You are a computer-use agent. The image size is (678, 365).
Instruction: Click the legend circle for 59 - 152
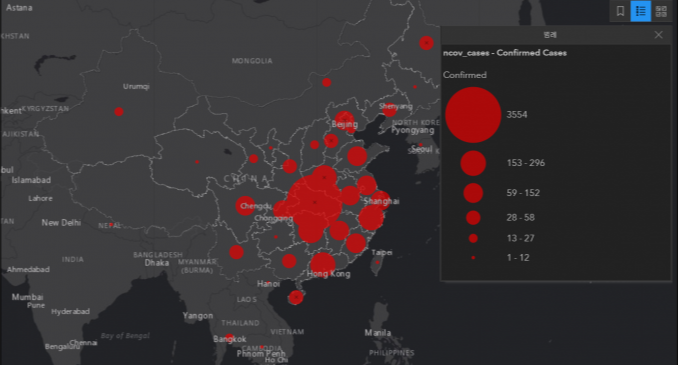coord(473,193)
